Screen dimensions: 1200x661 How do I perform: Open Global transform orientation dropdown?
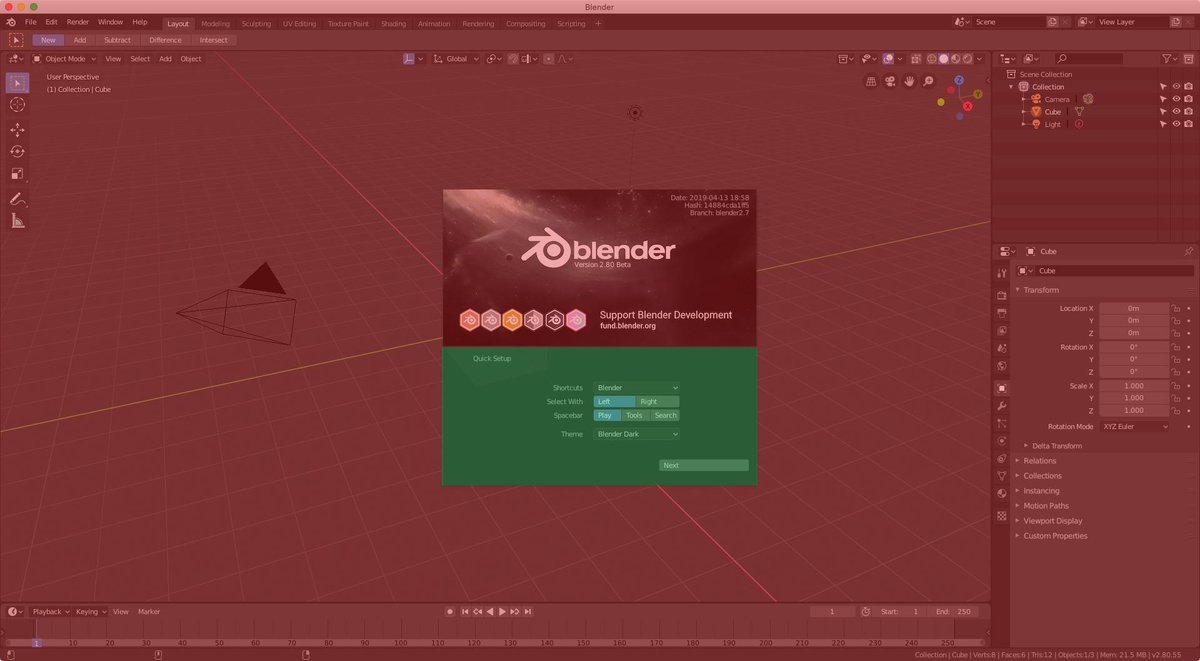pos(456,59)
